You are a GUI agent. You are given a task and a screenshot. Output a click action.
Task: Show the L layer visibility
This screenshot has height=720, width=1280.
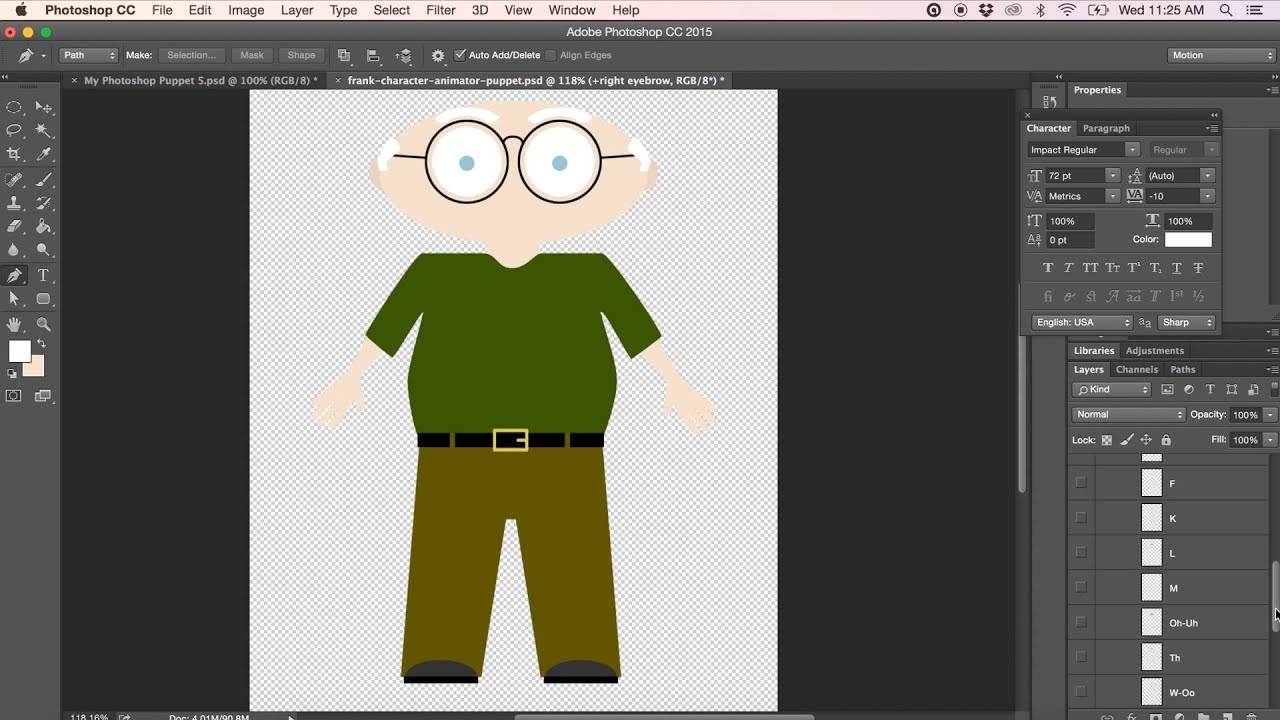[1081, 552]
